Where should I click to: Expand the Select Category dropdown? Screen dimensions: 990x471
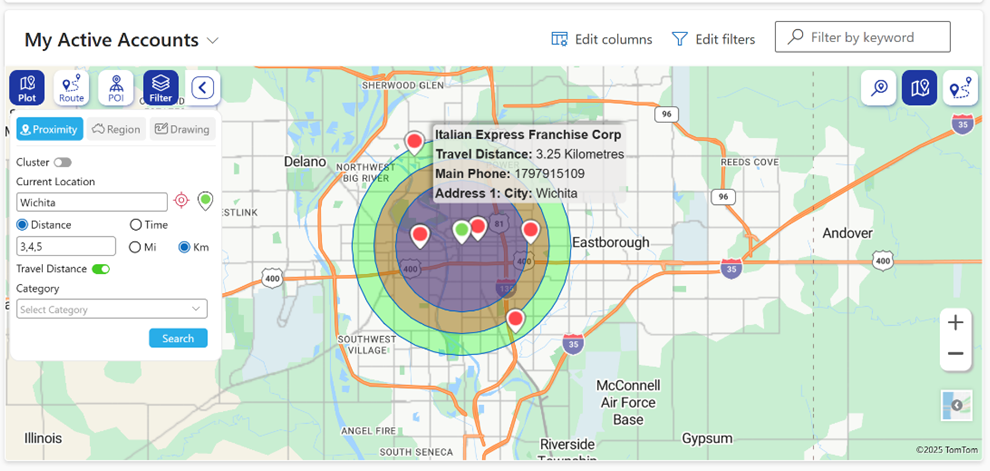[112, 310]
